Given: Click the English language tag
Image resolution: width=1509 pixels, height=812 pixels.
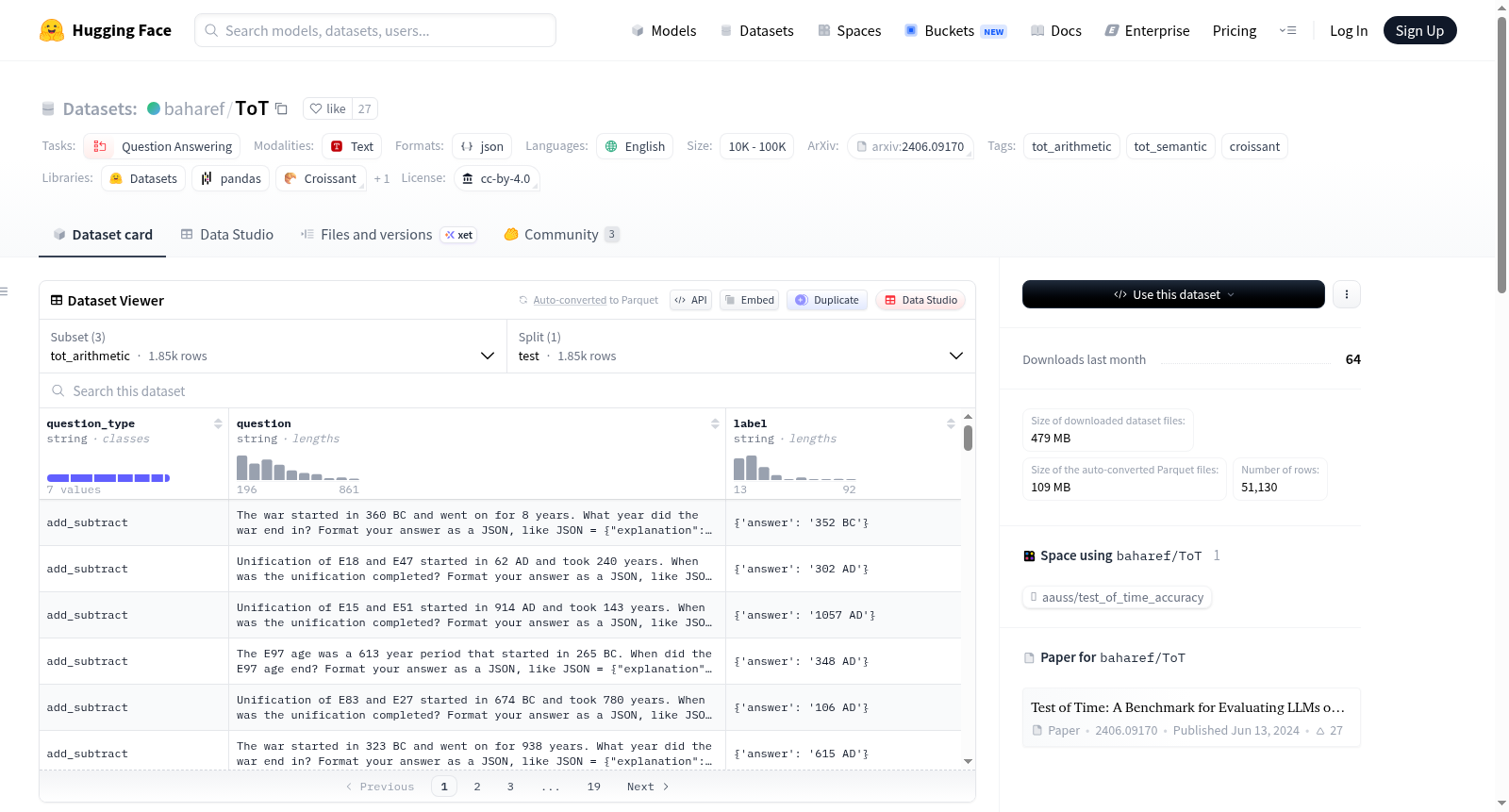Looking at the screenshot, I should (x=635, y=146).
